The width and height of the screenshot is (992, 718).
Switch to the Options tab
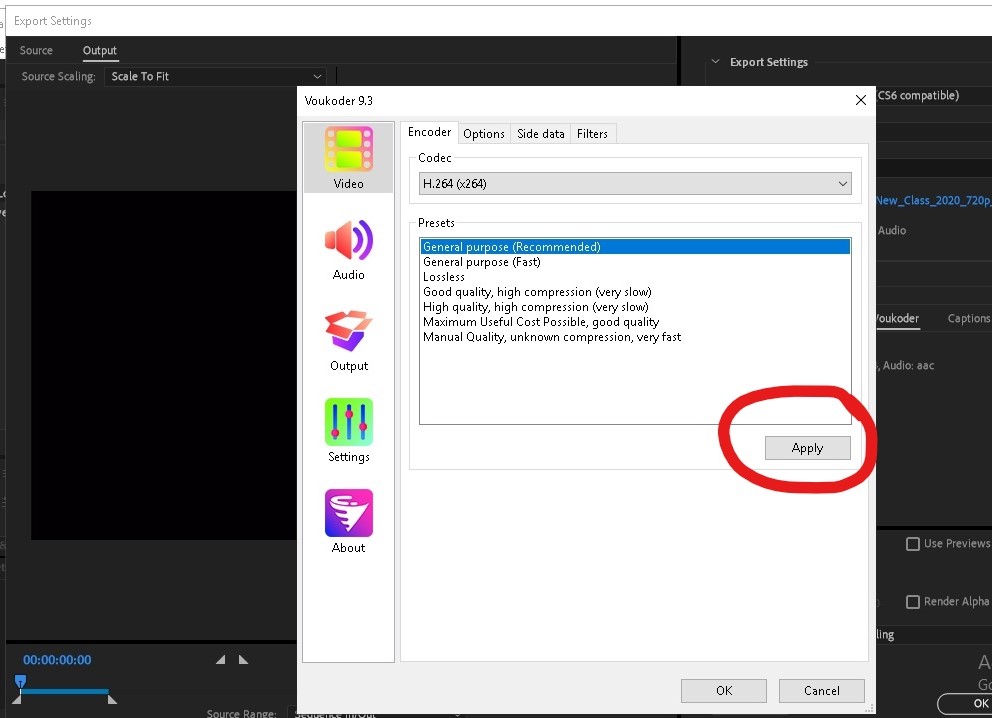484,134
